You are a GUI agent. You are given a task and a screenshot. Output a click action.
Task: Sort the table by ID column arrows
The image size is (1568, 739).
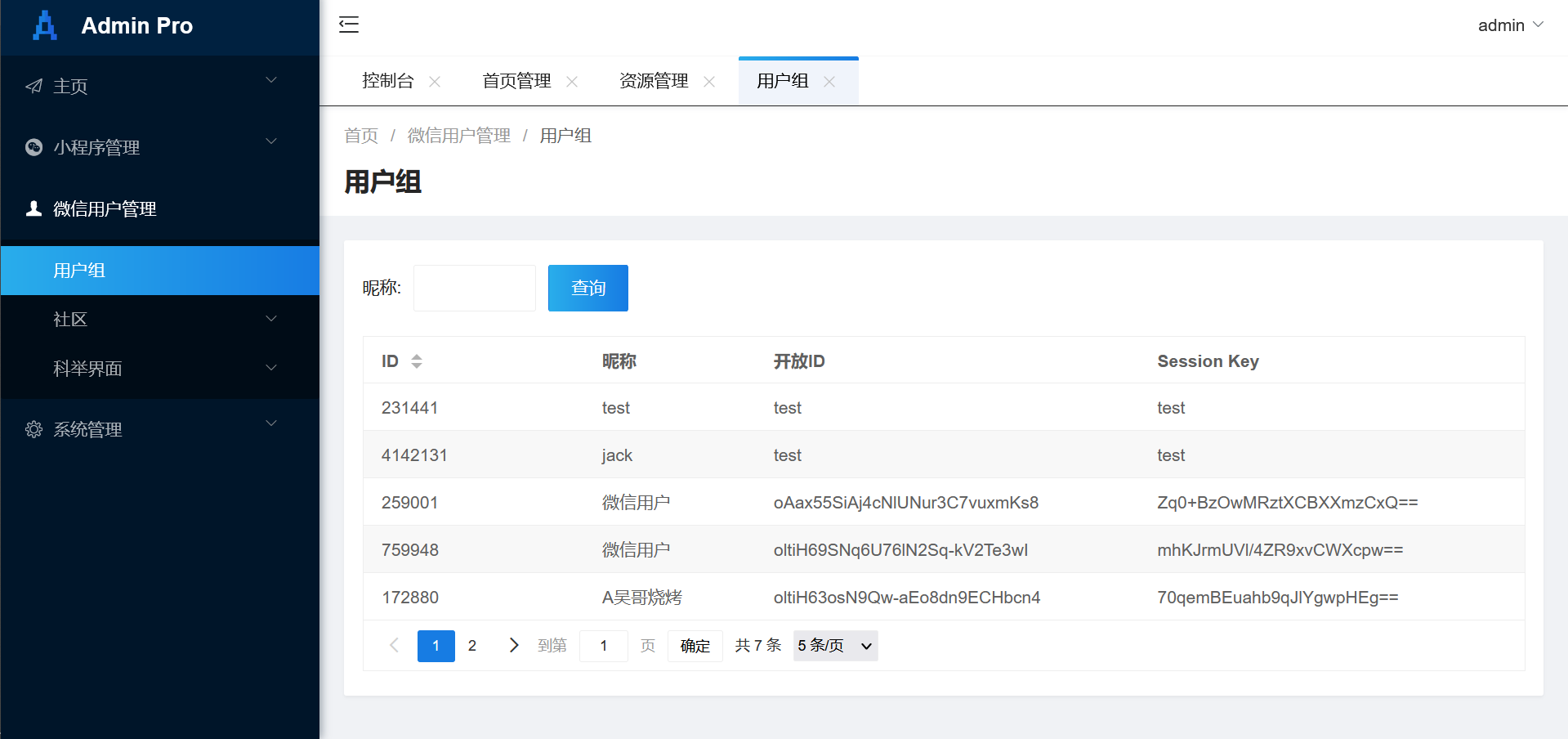pos(417,361)
